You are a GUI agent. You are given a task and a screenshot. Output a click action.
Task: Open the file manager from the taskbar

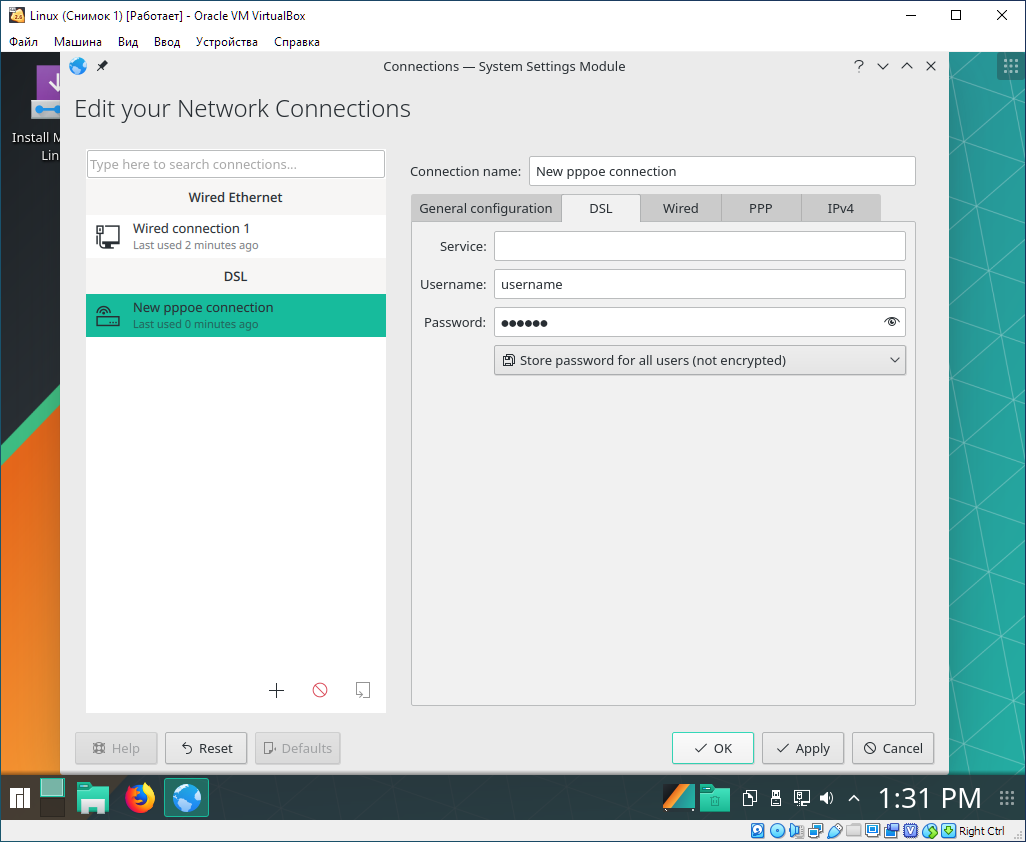[93, 798]
